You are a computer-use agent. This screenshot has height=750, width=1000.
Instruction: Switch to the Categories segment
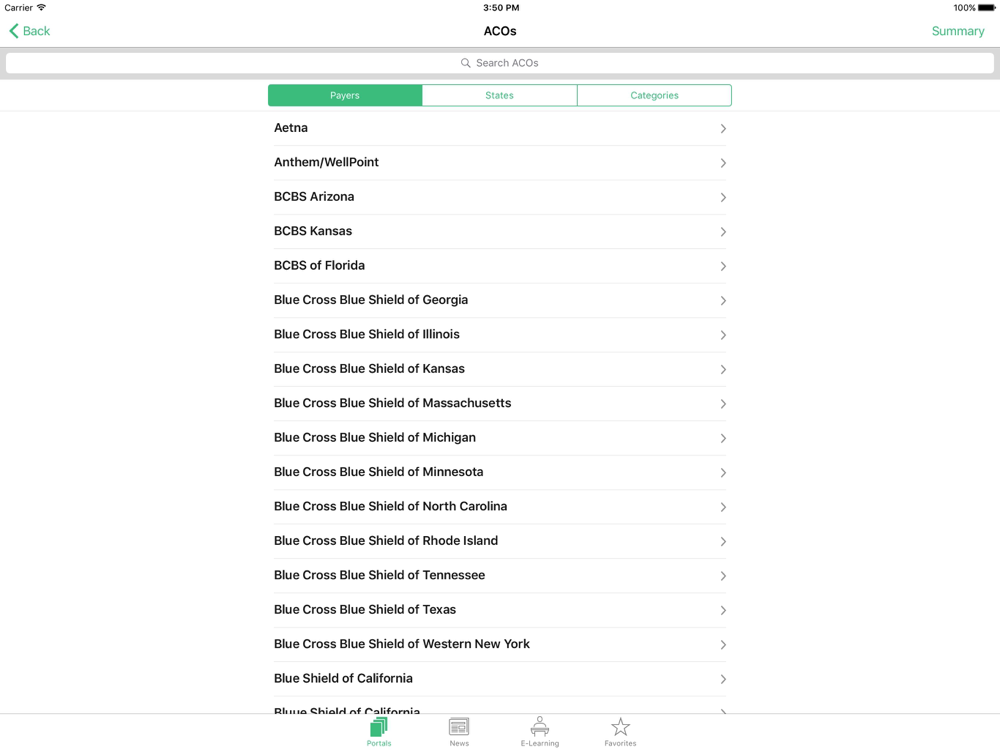pos(654,95)
